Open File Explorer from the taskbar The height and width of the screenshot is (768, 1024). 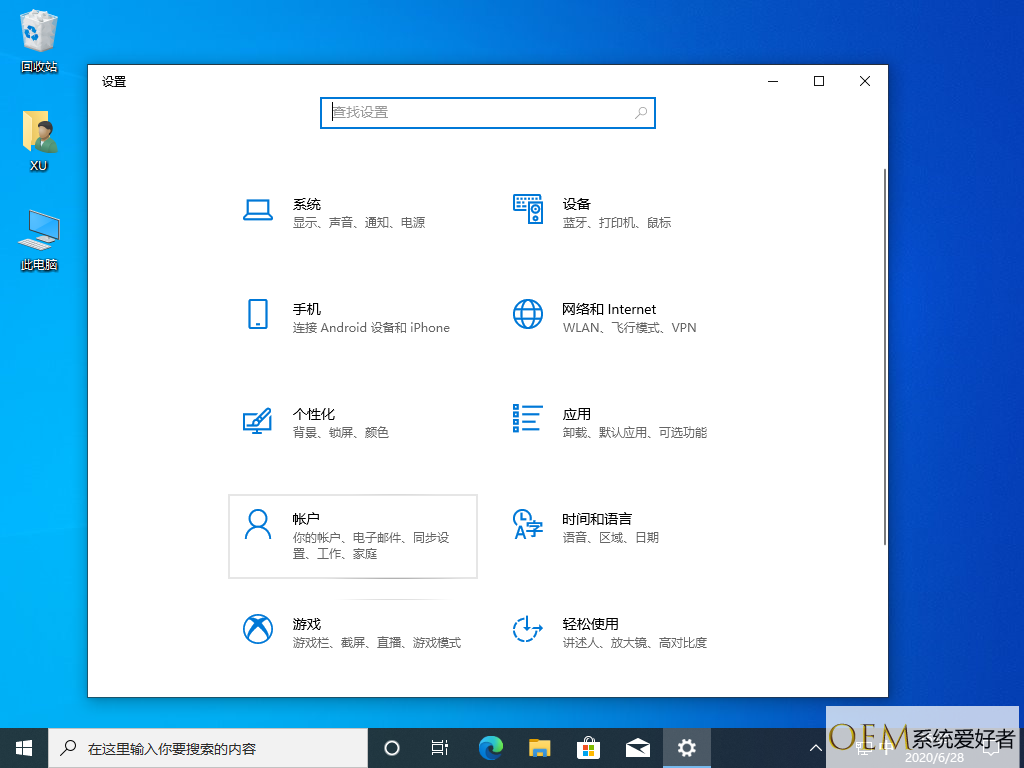(540, 748)
